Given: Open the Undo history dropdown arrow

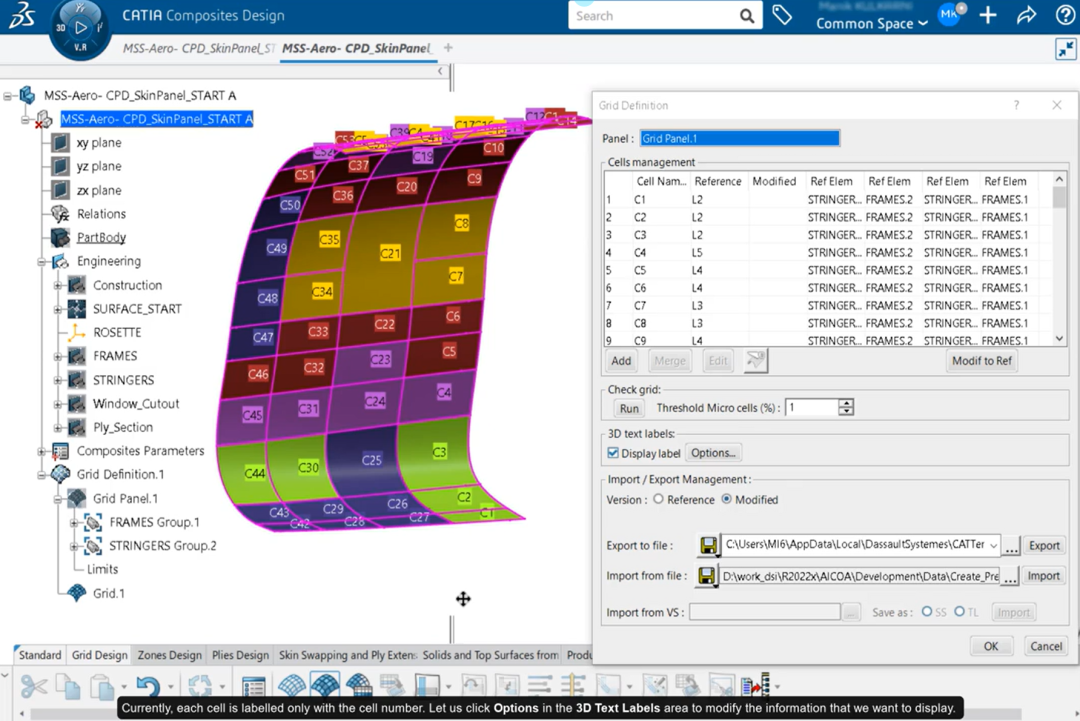Looking at the screenshot, I should pyautogui.click(x=170, y=687).
